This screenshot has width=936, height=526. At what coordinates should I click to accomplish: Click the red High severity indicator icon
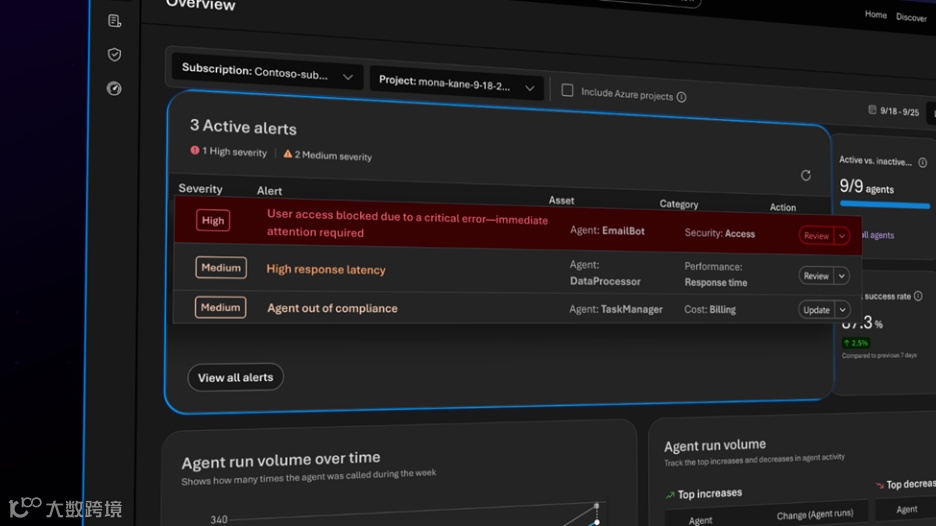(195, 150)
